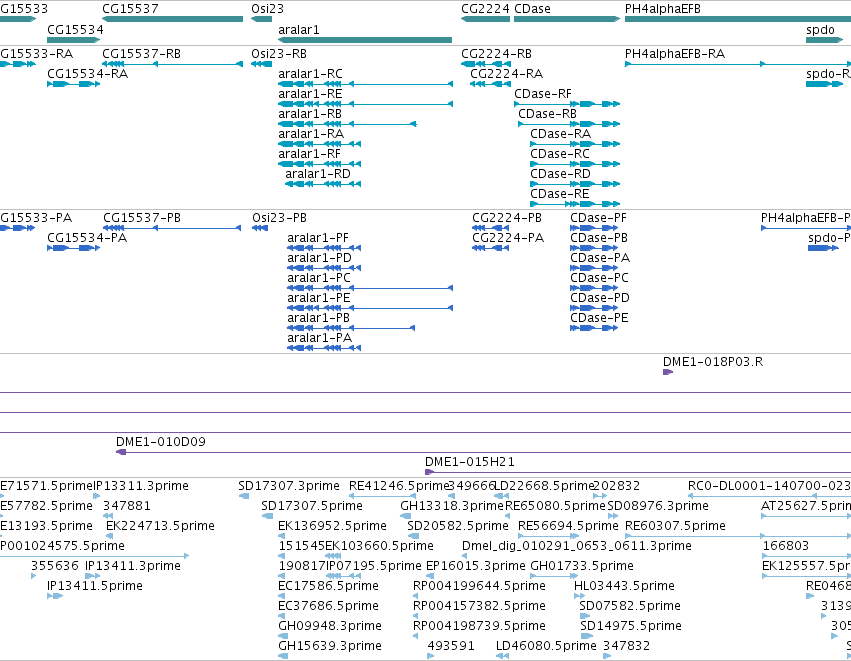This screenshot has height=661, width=851.
Task: Select EST LD46080.5prime
Action: (502, 656)
